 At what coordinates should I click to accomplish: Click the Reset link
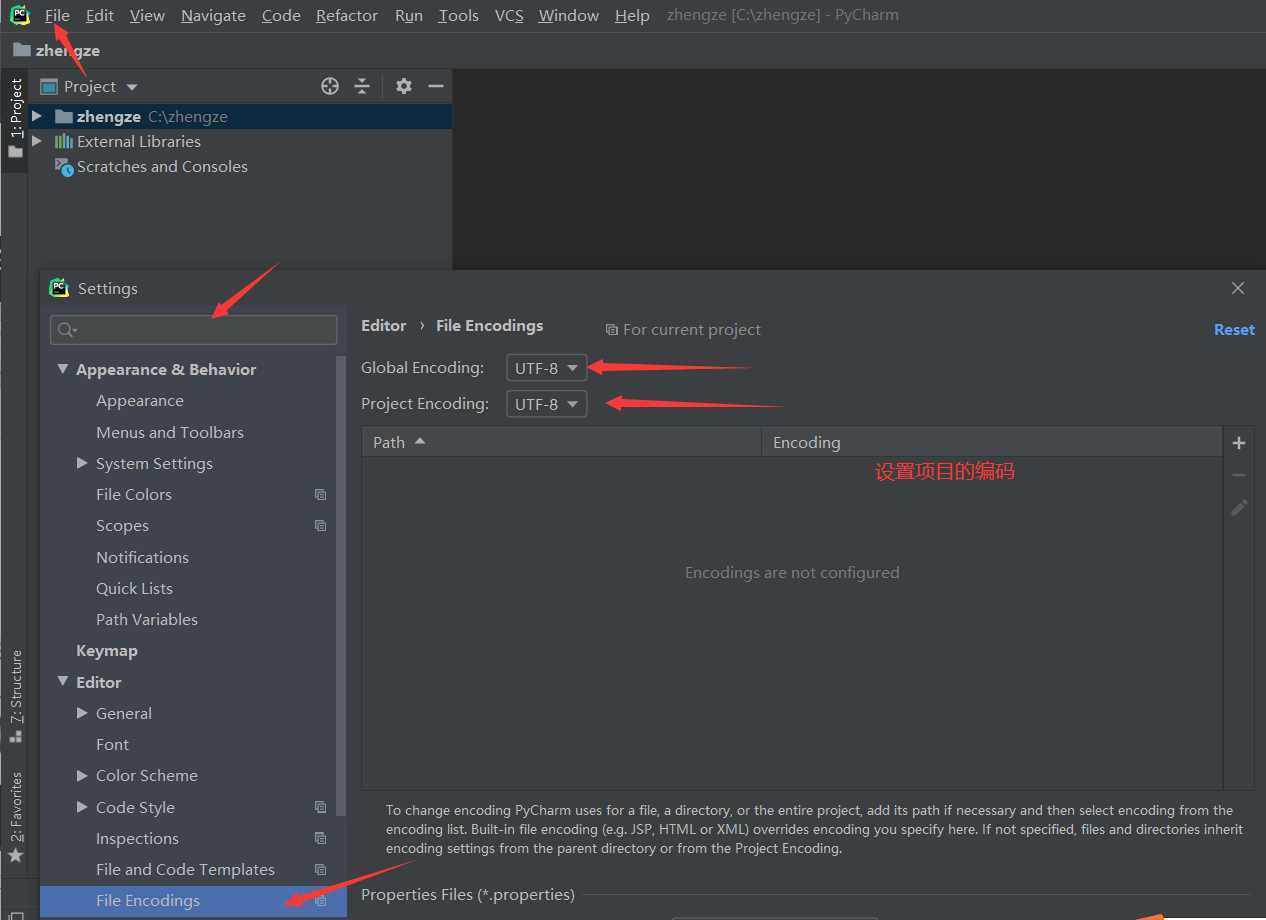(1234, 330)
